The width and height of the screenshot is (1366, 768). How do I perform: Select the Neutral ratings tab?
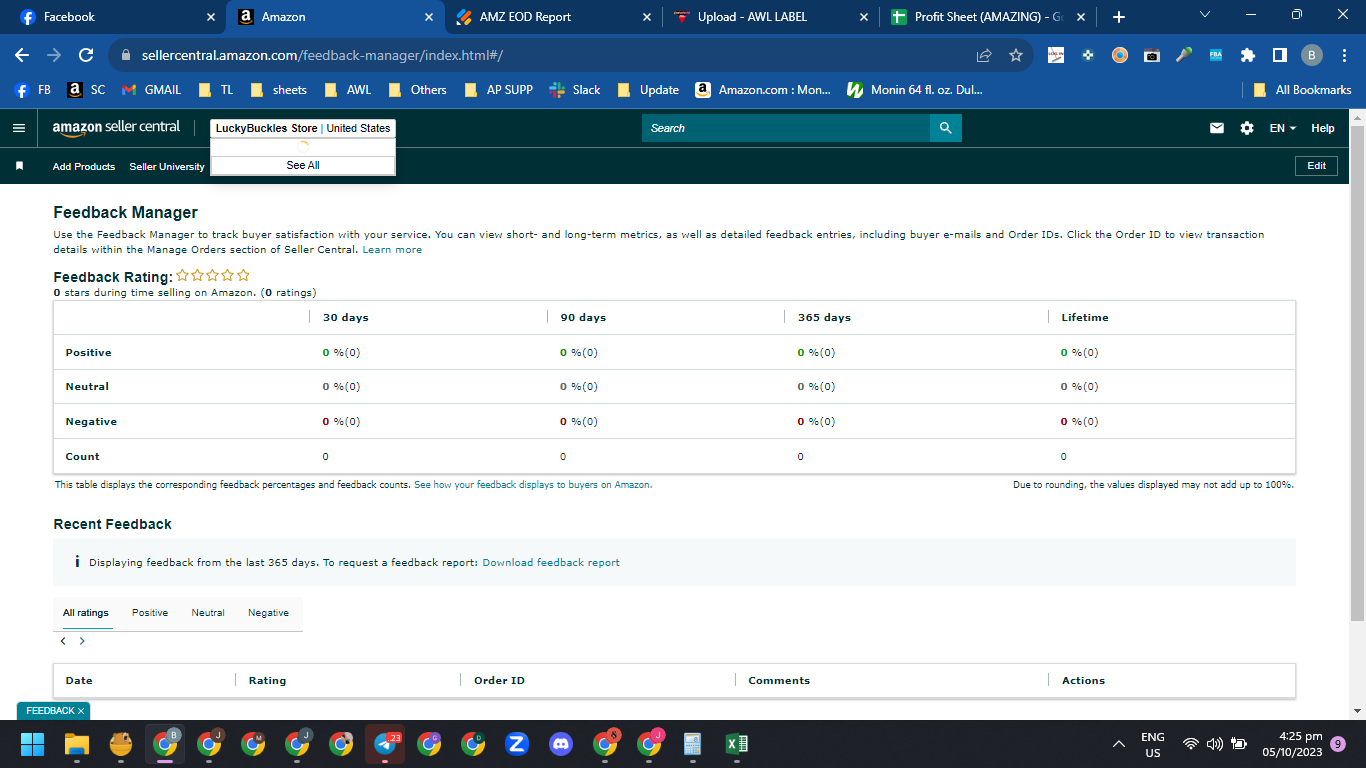(208, 613)
